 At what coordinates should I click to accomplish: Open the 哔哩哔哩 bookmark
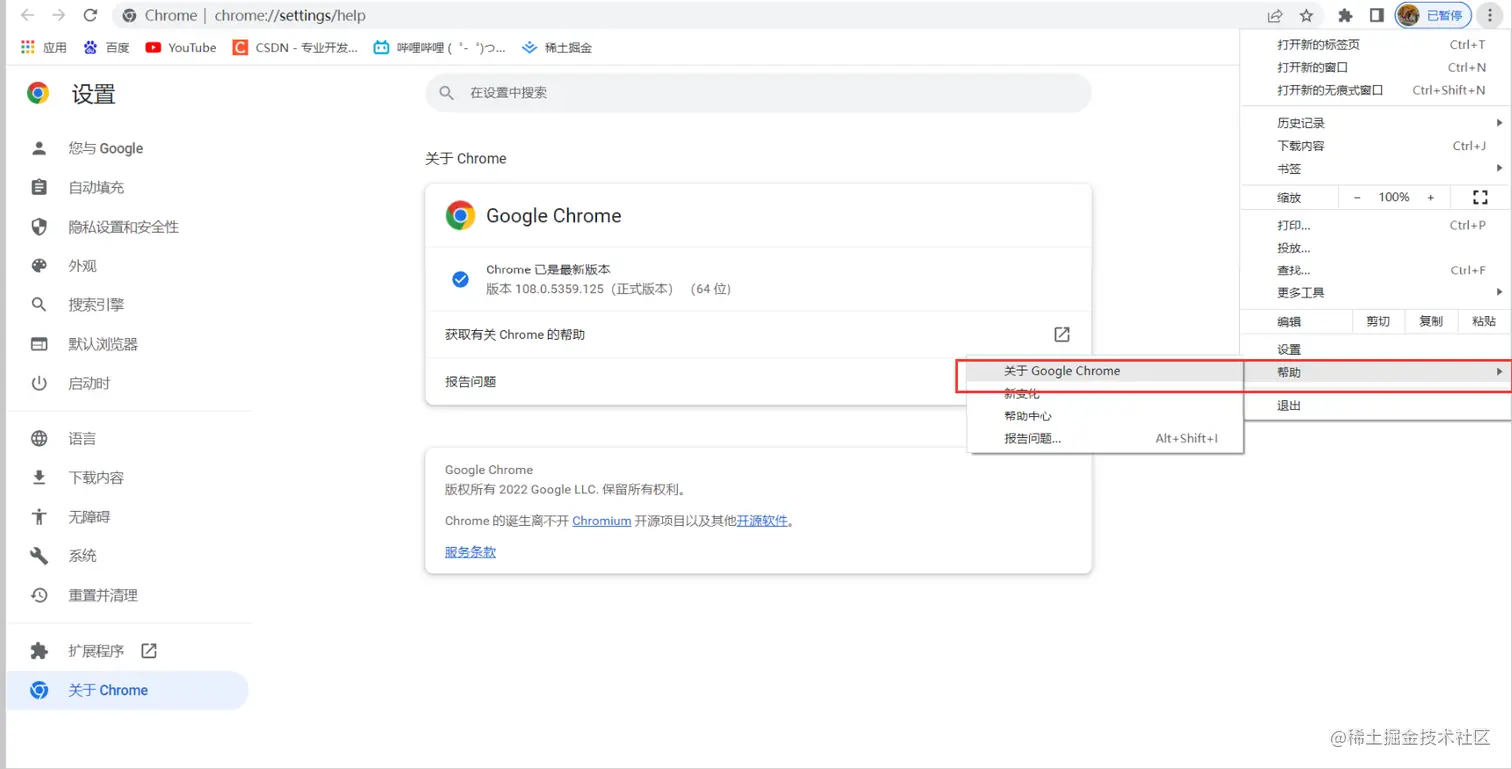click(x=439, y=47)
